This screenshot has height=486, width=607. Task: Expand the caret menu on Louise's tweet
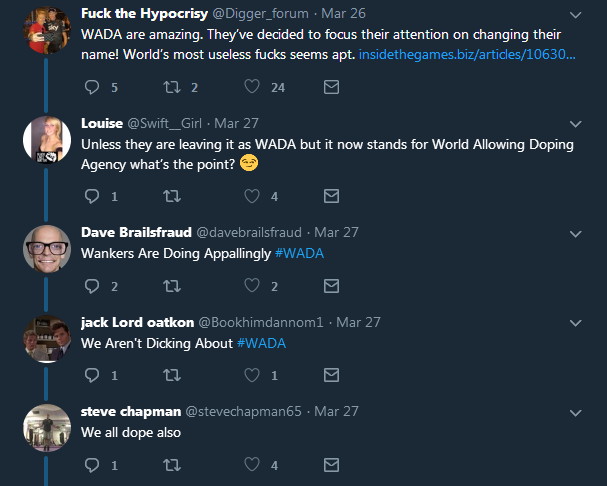pos(575,124)
